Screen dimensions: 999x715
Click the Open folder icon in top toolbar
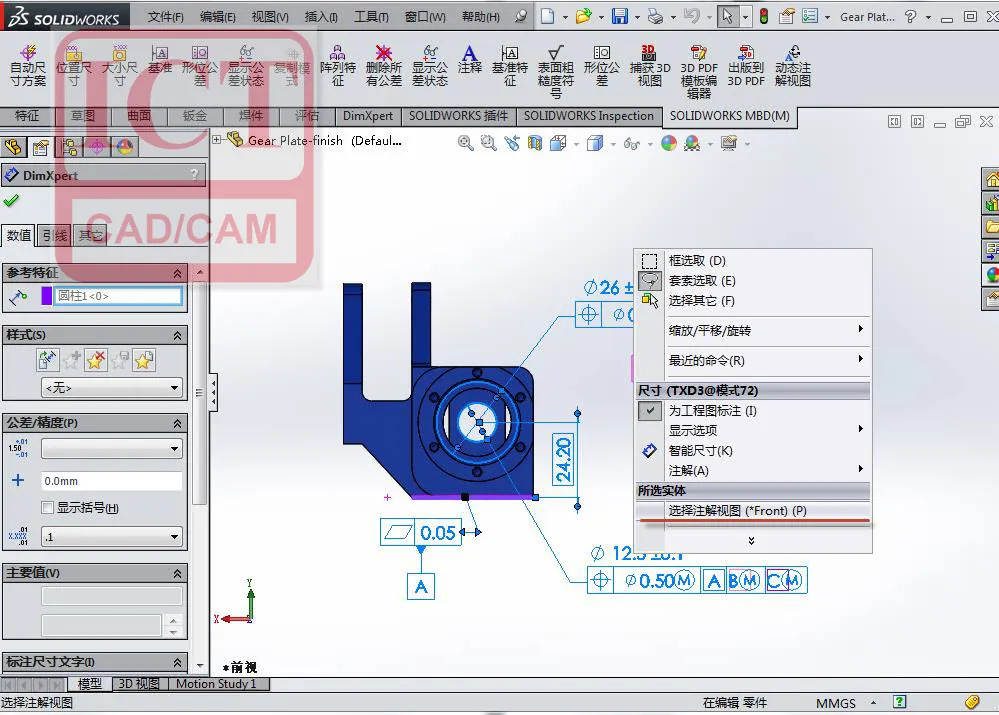click(583, 17)
